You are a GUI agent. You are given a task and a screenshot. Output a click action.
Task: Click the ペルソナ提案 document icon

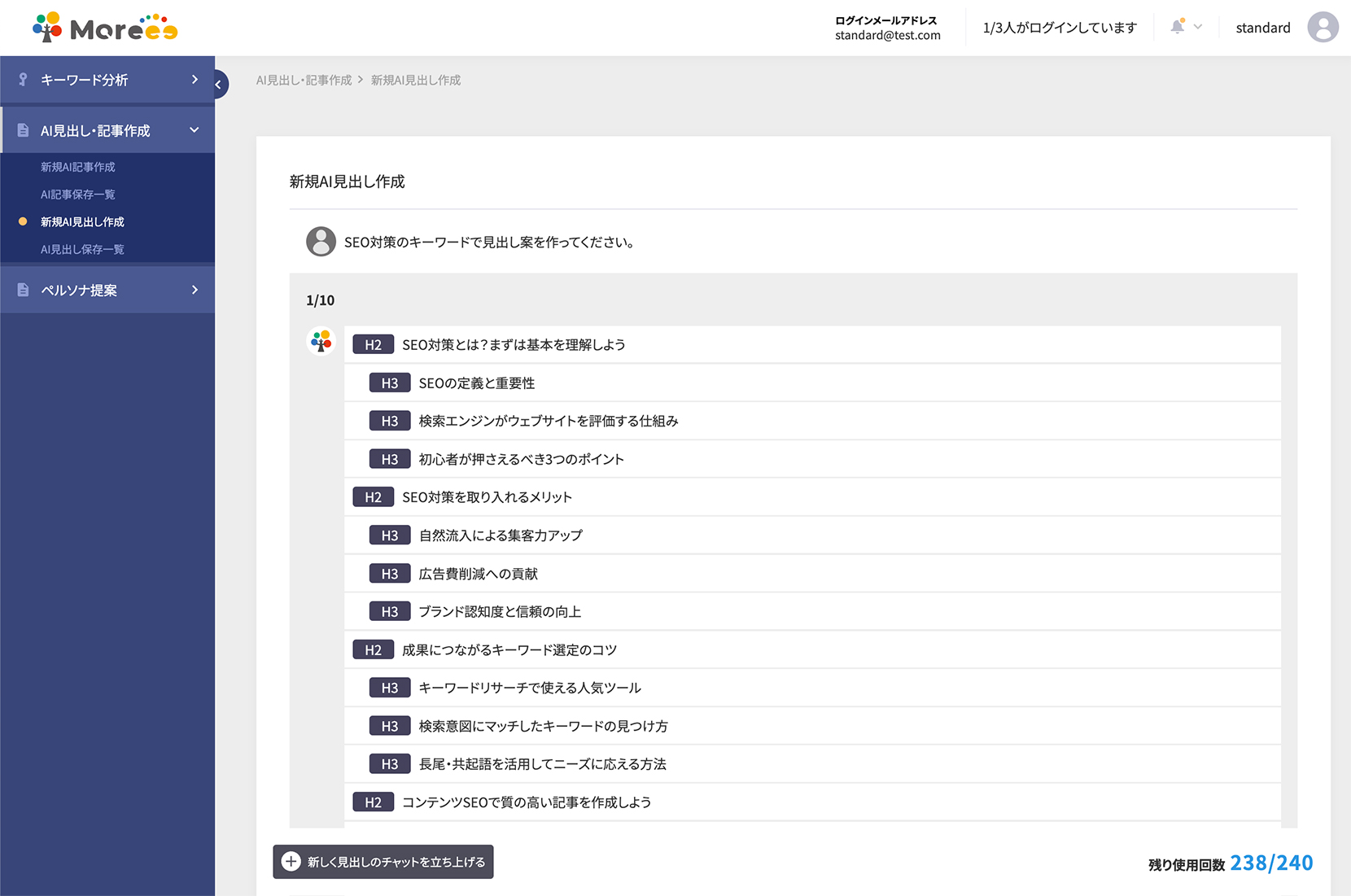point(23,290)
